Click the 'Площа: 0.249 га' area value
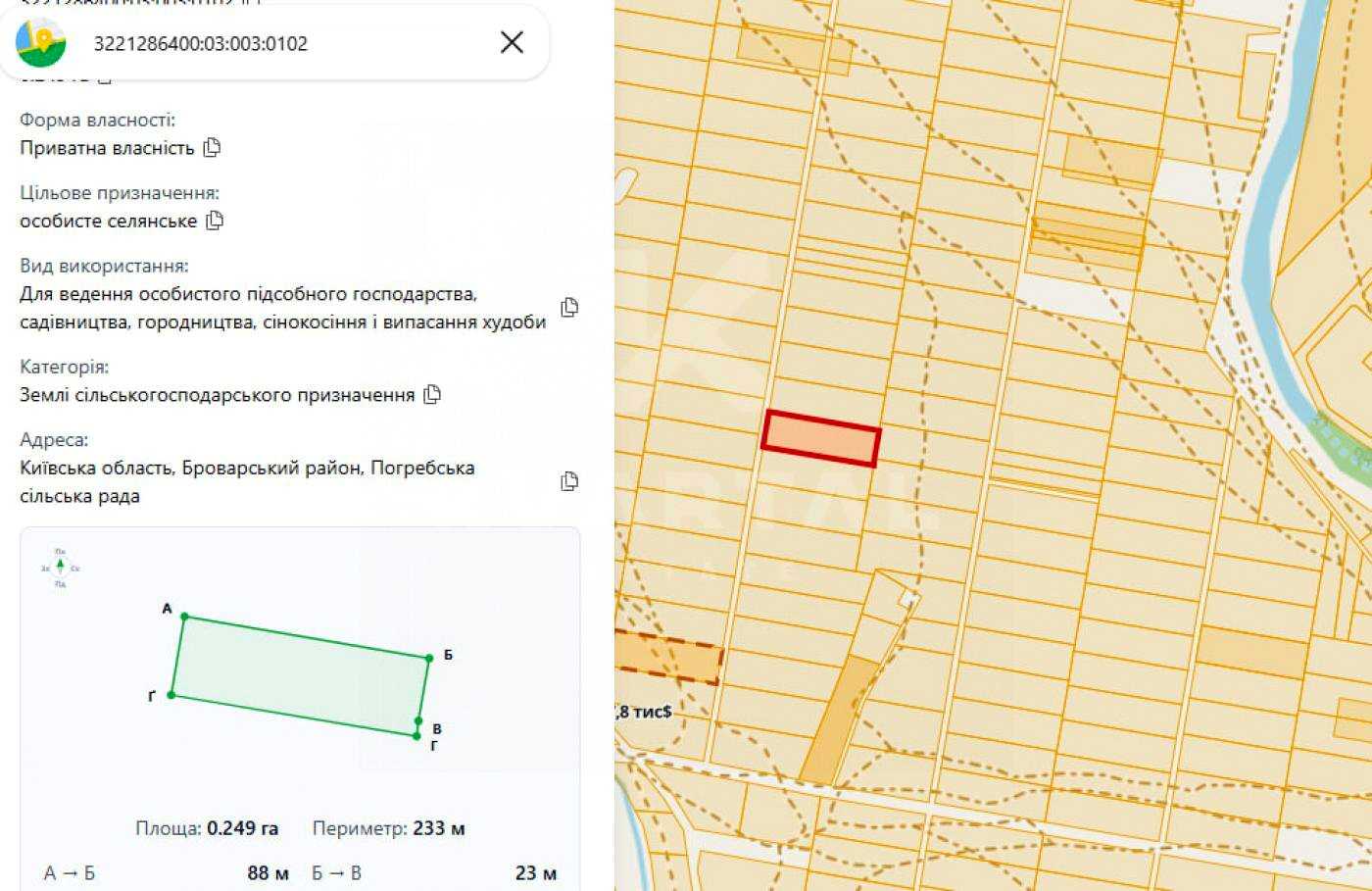 click(x=207, y=828)
